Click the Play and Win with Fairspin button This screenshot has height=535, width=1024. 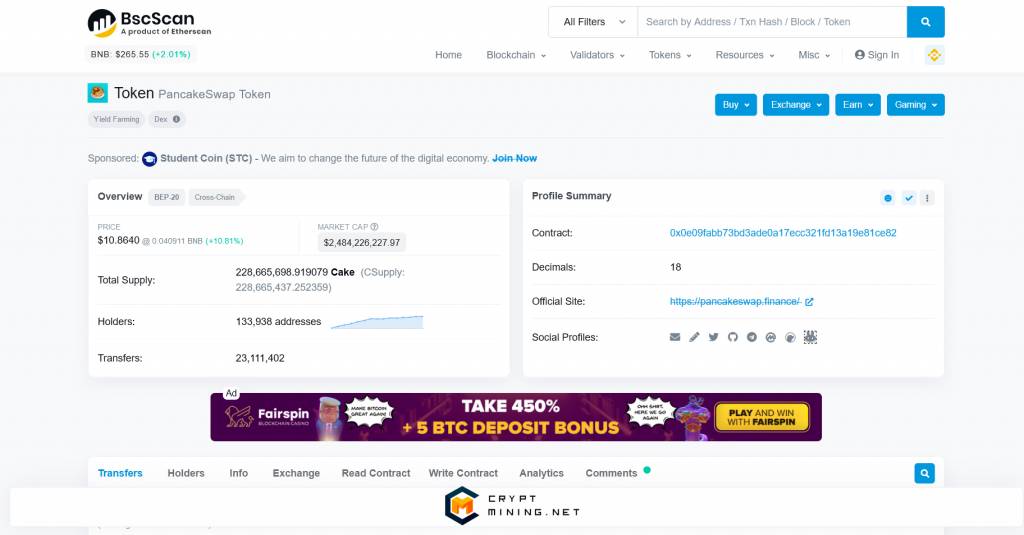tap(761, 417)
